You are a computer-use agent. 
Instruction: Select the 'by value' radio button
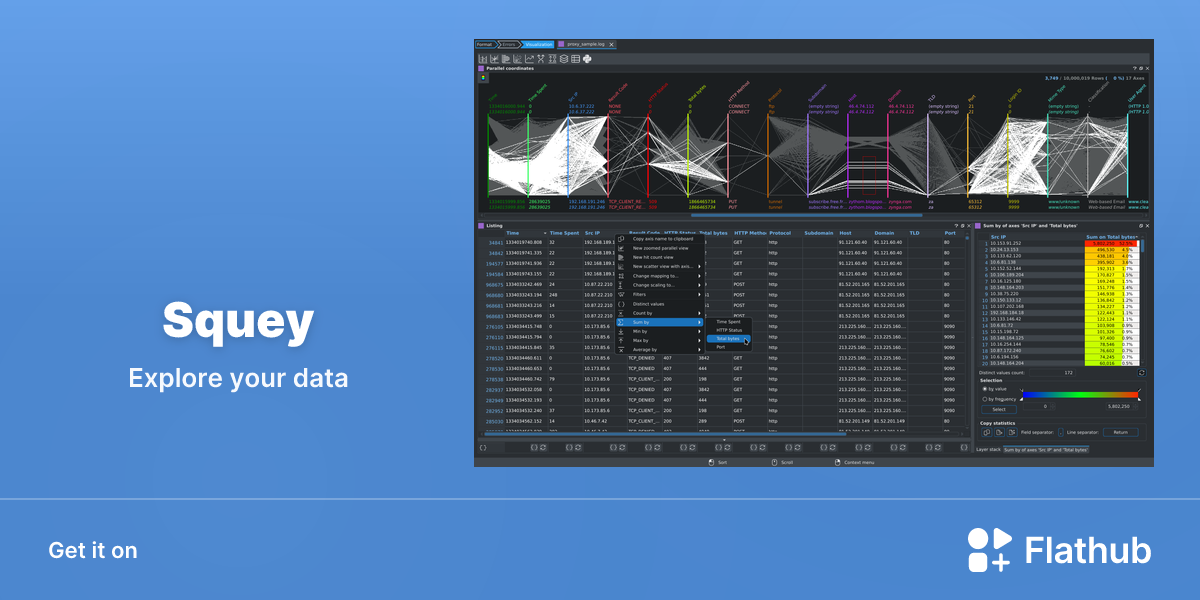985,389
